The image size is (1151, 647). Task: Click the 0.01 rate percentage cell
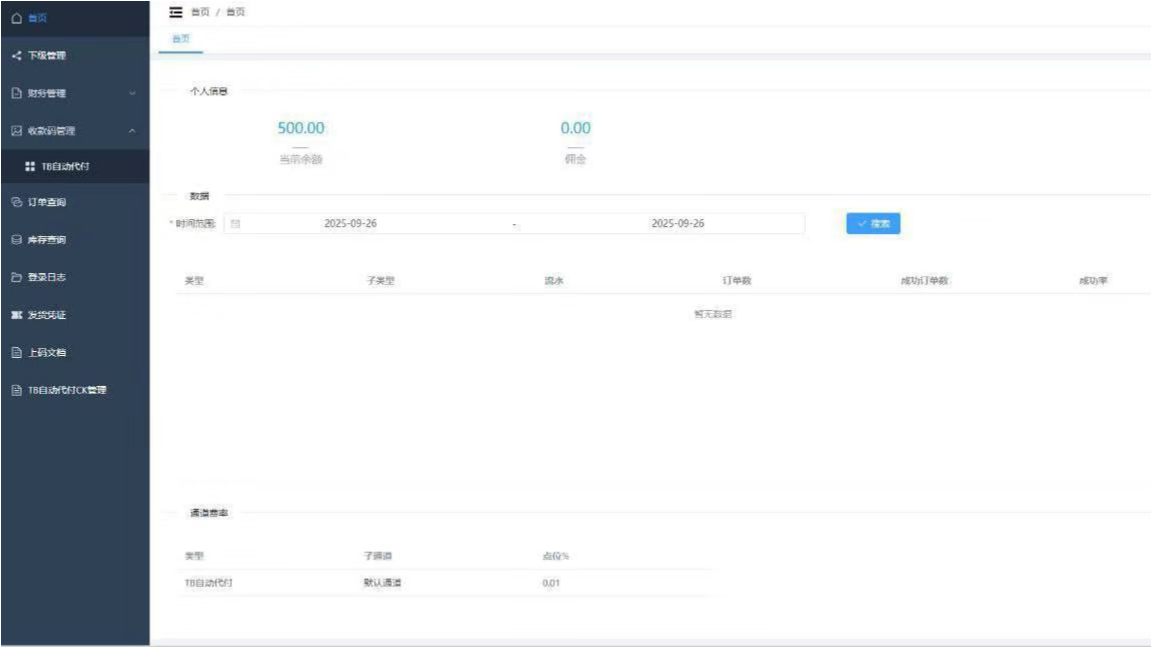click(551, 582)
